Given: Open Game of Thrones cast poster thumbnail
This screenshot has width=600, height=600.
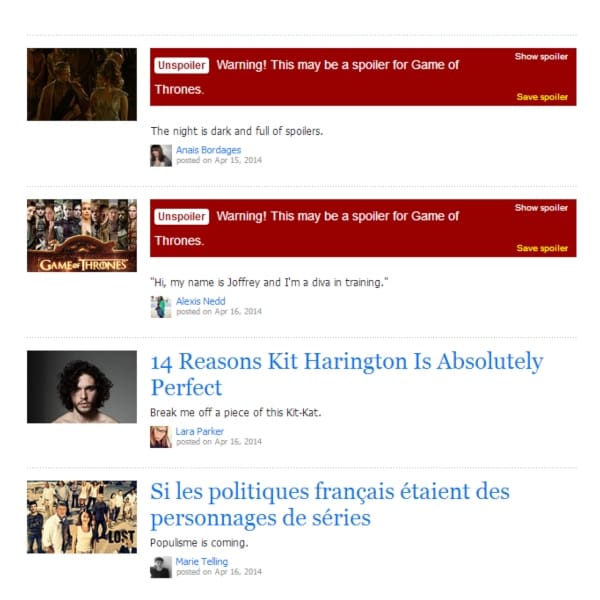Looking at the screenshot, I should (82, 236).
